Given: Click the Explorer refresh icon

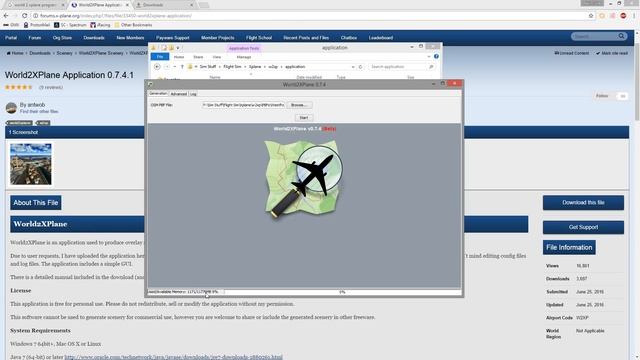Looking at the screenshot, I should (x=360, y=67).
